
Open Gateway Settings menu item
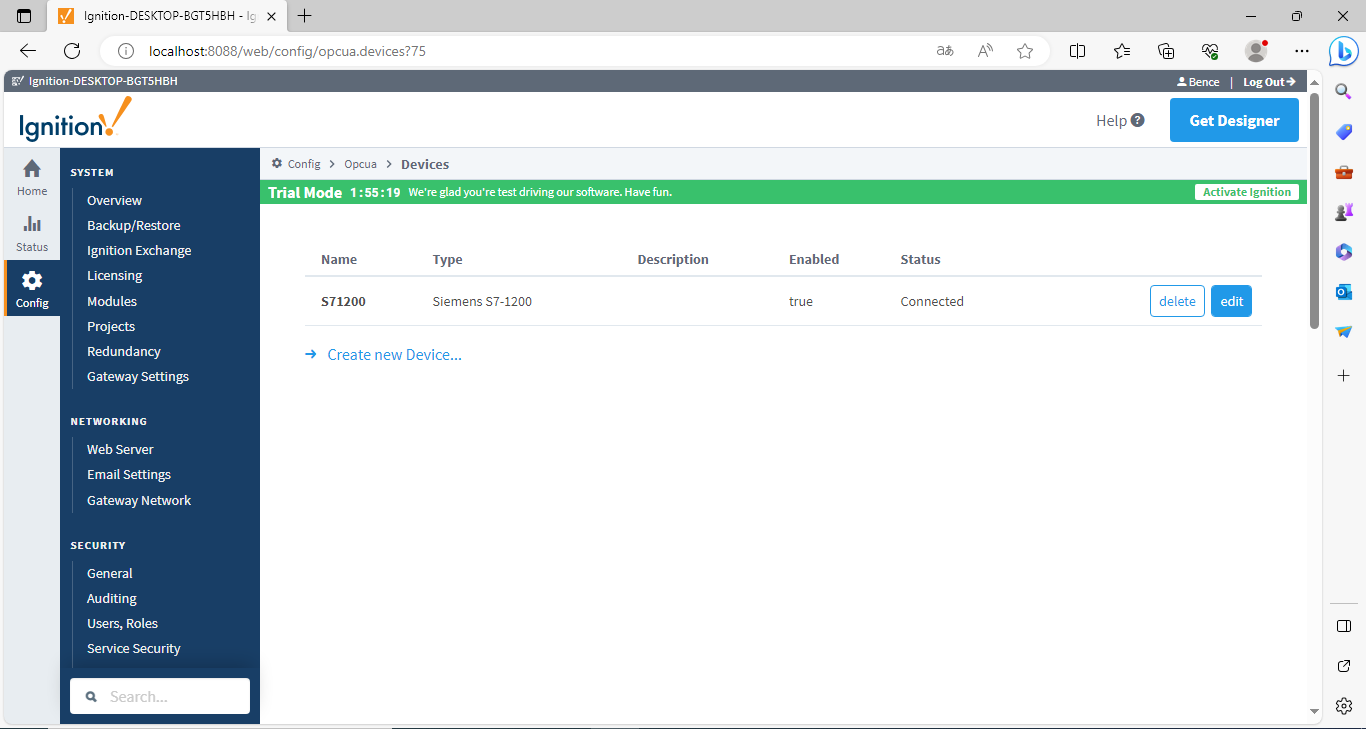tap(138, 376)
